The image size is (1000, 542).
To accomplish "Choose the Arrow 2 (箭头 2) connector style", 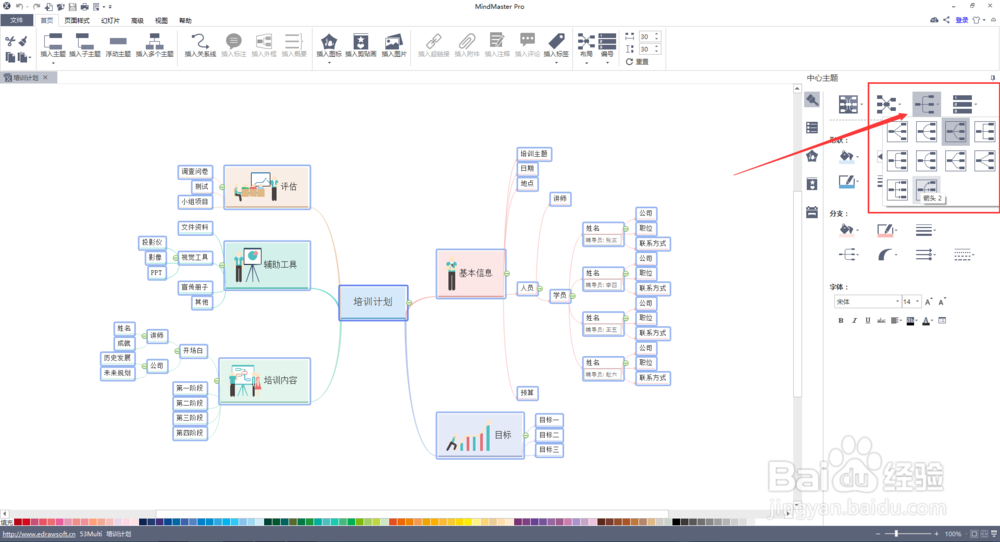I will click(x=926, y=189).
